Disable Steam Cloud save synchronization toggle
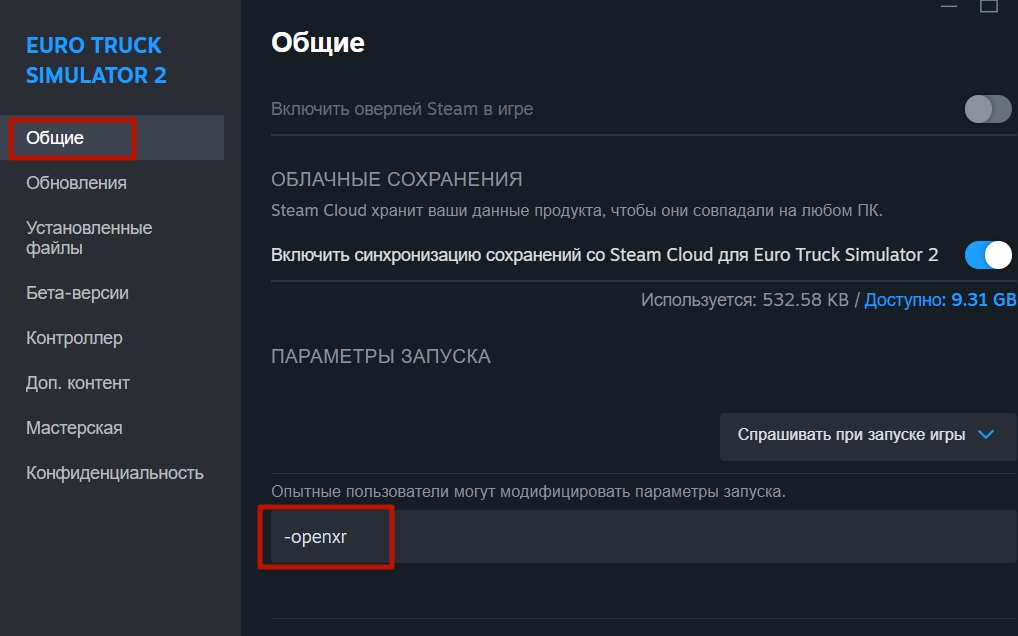The width and height of the screenshot is (1018, 636). coord(987,254)
